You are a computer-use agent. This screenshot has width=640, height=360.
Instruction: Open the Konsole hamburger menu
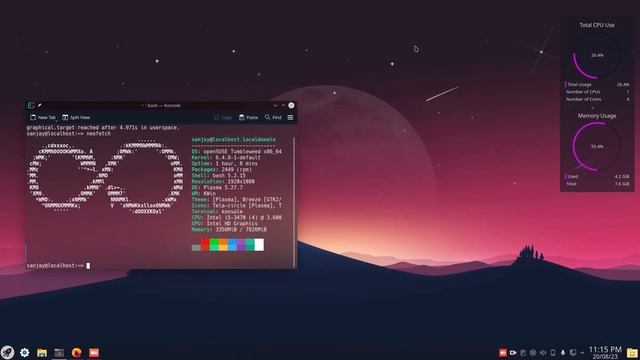pyautogui.click(x=290, y=118)
